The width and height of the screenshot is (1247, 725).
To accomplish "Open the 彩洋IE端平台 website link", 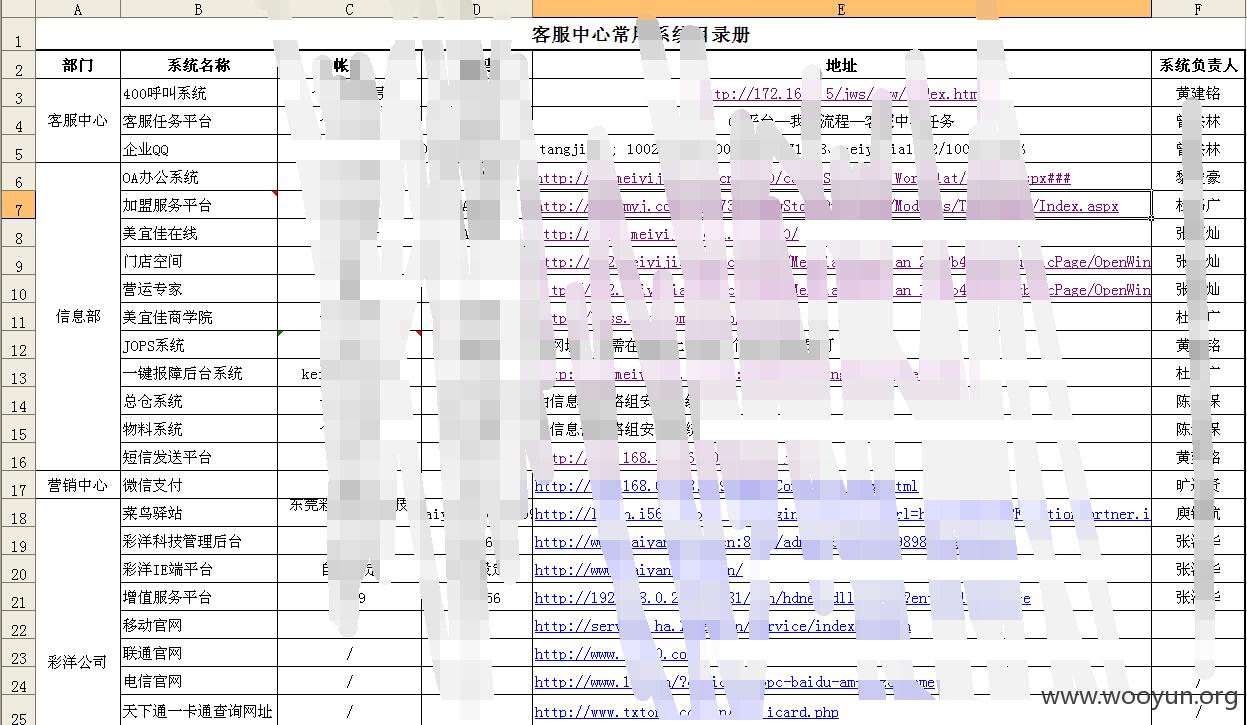I will point(639,570).
